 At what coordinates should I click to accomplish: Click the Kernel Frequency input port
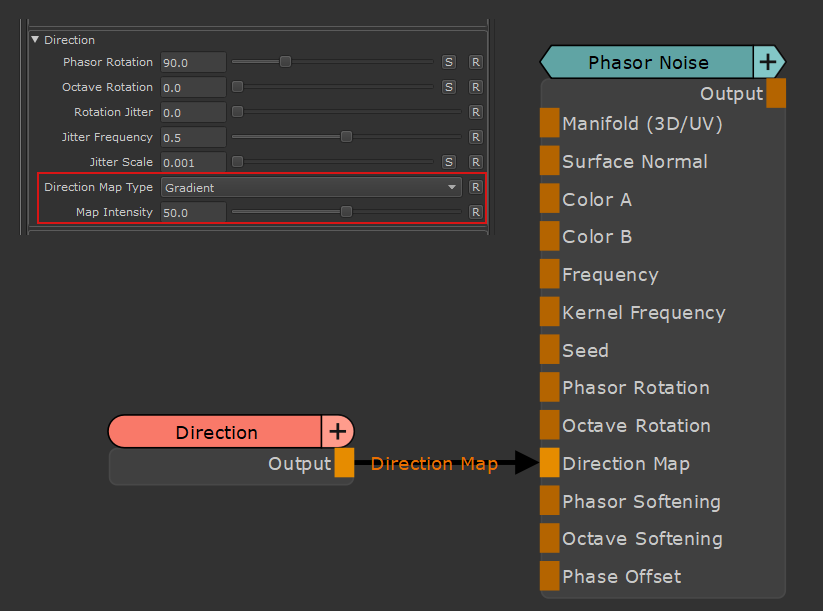[x=550, y=312]
